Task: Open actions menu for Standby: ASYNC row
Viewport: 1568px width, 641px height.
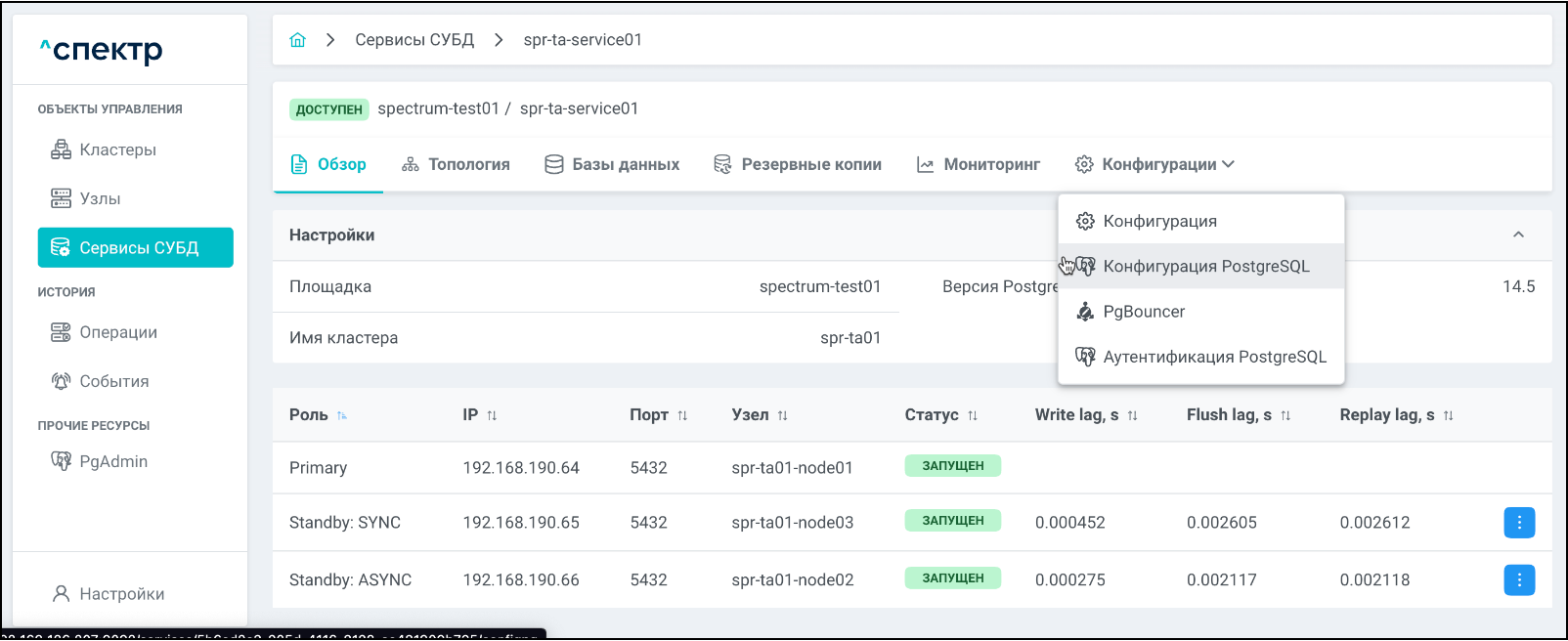Action: click(x=1518, y=579)
